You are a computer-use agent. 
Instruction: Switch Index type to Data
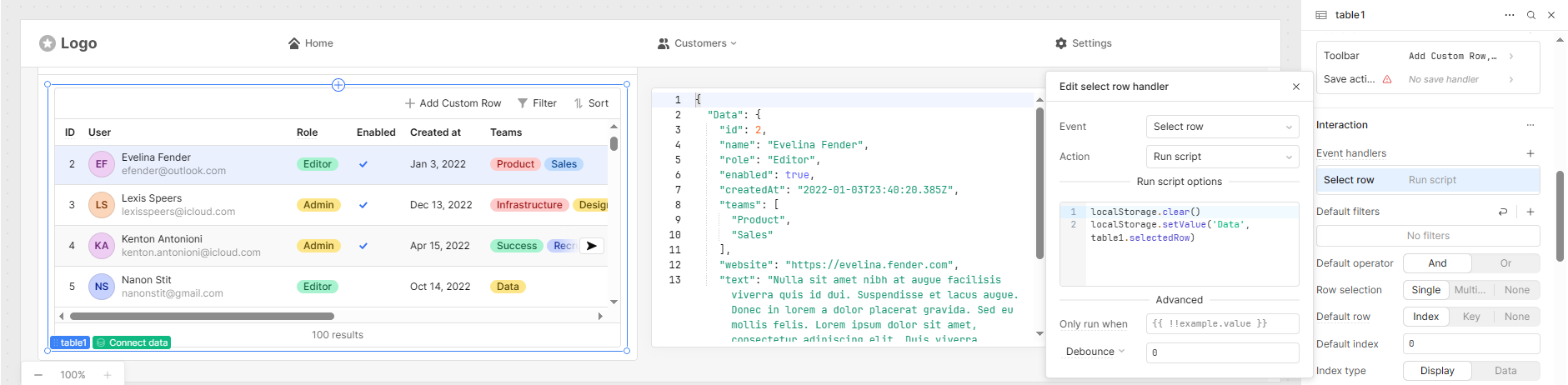click(1505, 371)
